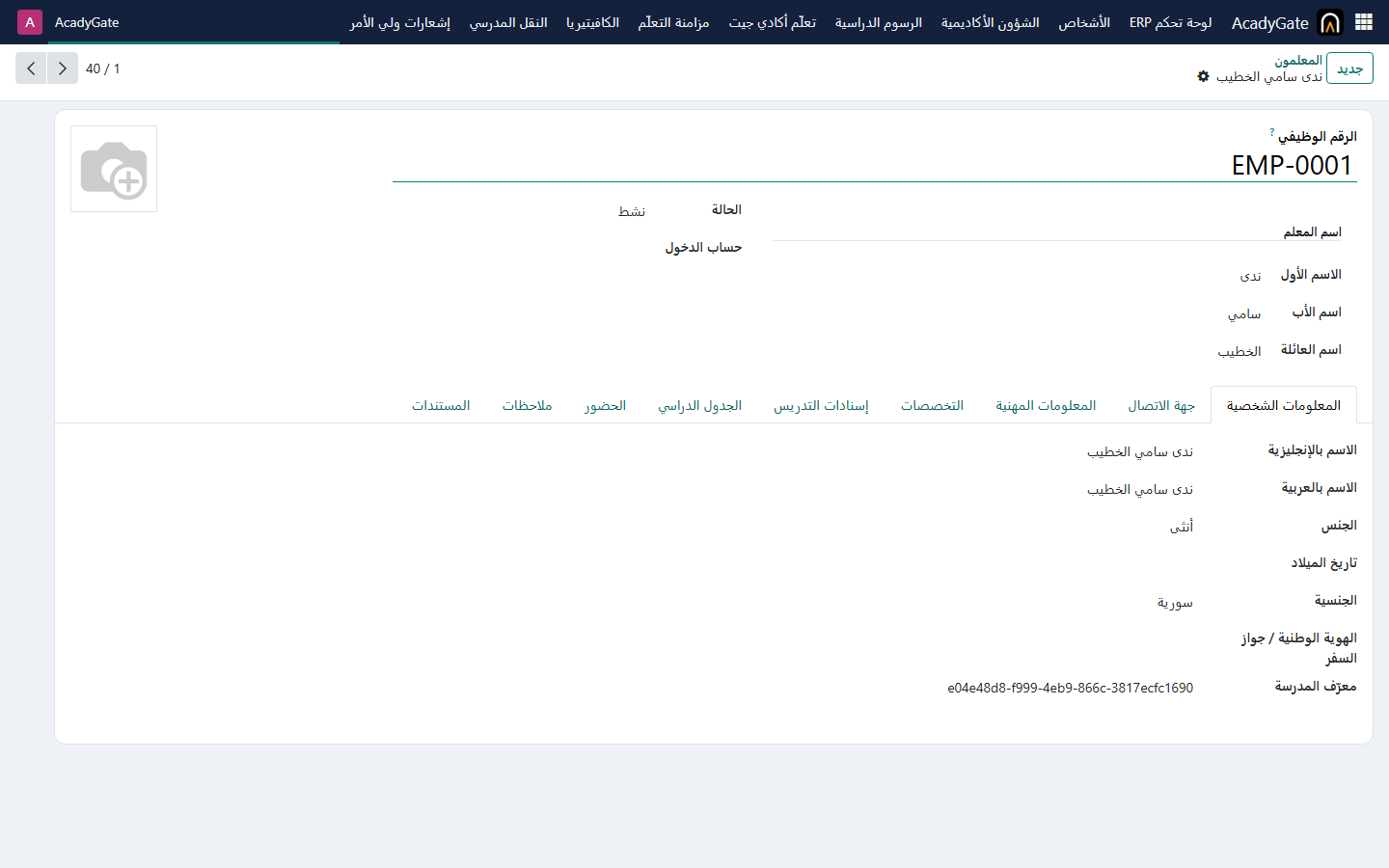Screen dimensions: 1389x868
Task: Open the إشعارات ولي الأمر menu
Action: pos(400,22)
